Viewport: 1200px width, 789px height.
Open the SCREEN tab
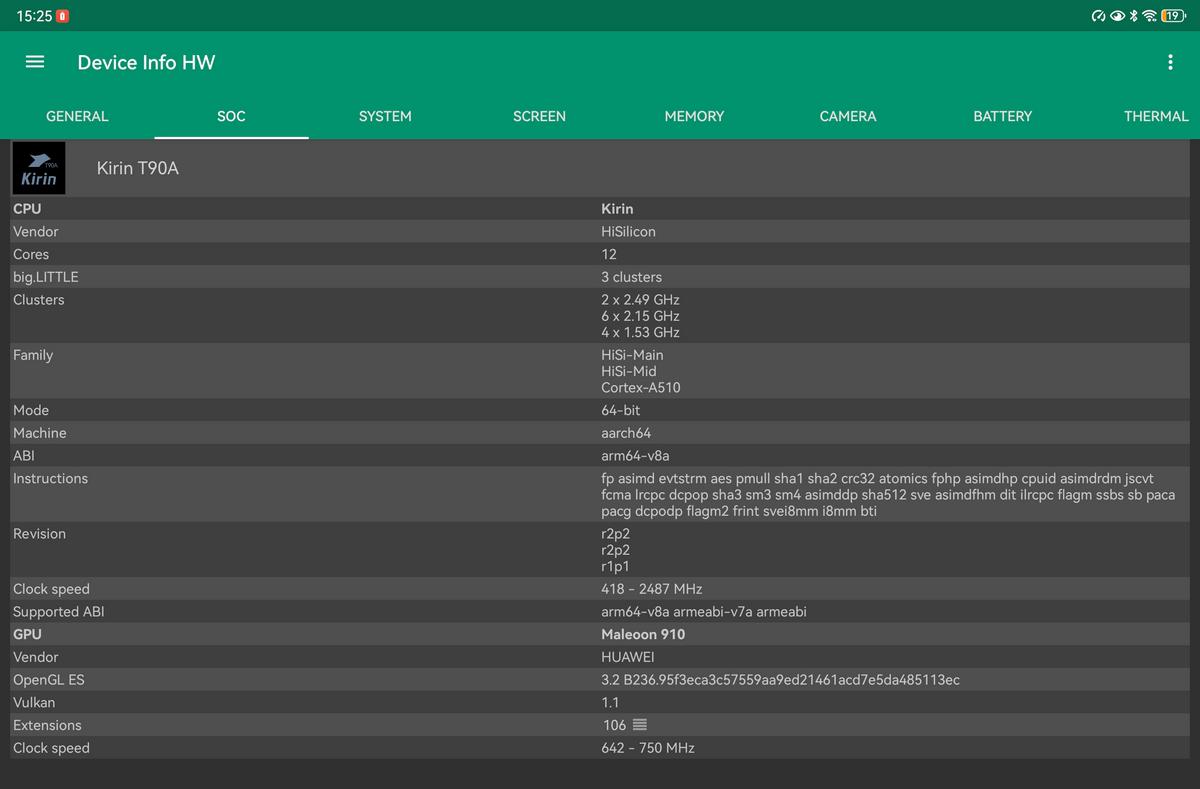539,116
